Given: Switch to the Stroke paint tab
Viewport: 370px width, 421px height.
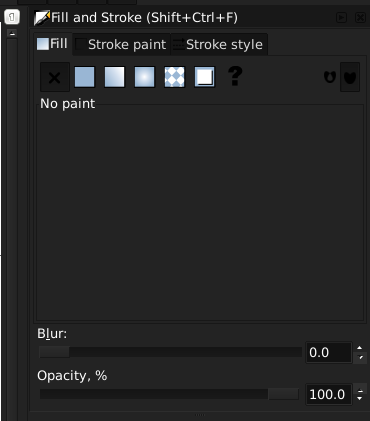Looking at the screenshot, I should (122, 44).
